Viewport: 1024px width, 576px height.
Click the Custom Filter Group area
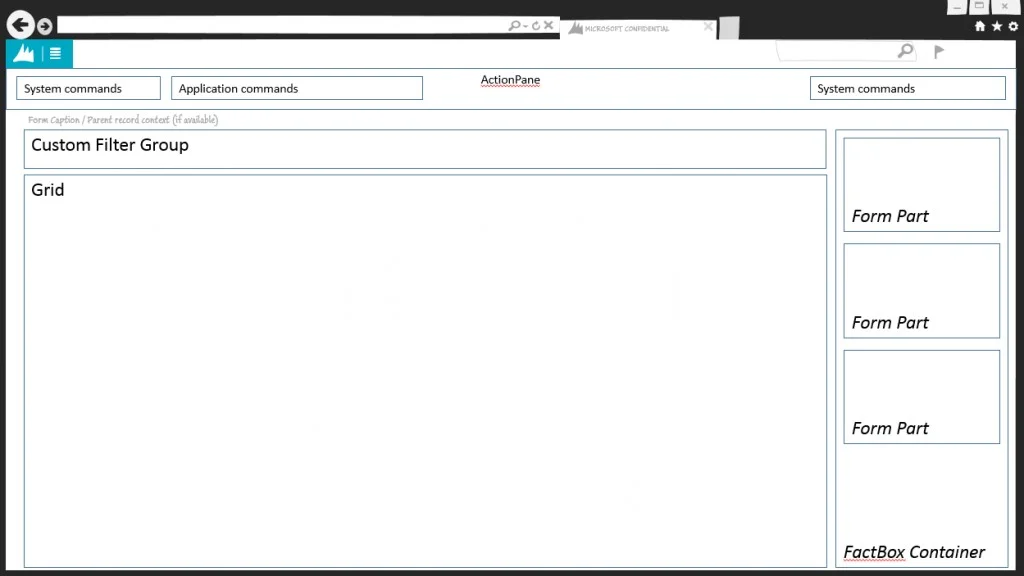pyautogui.click(x=425, y=149)
